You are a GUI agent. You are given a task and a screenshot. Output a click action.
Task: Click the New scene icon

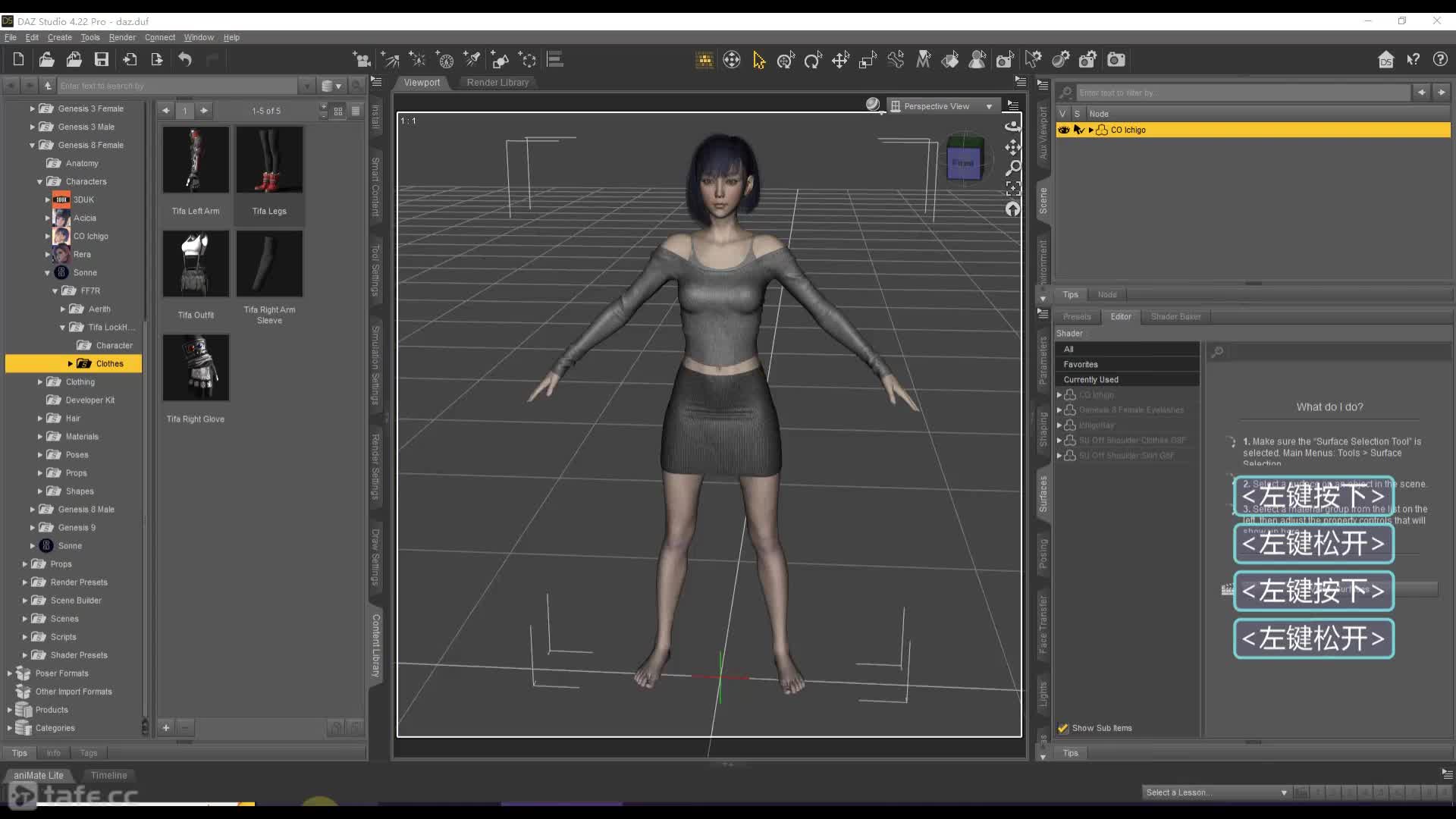pyautogui.click(x=19, y=59)
